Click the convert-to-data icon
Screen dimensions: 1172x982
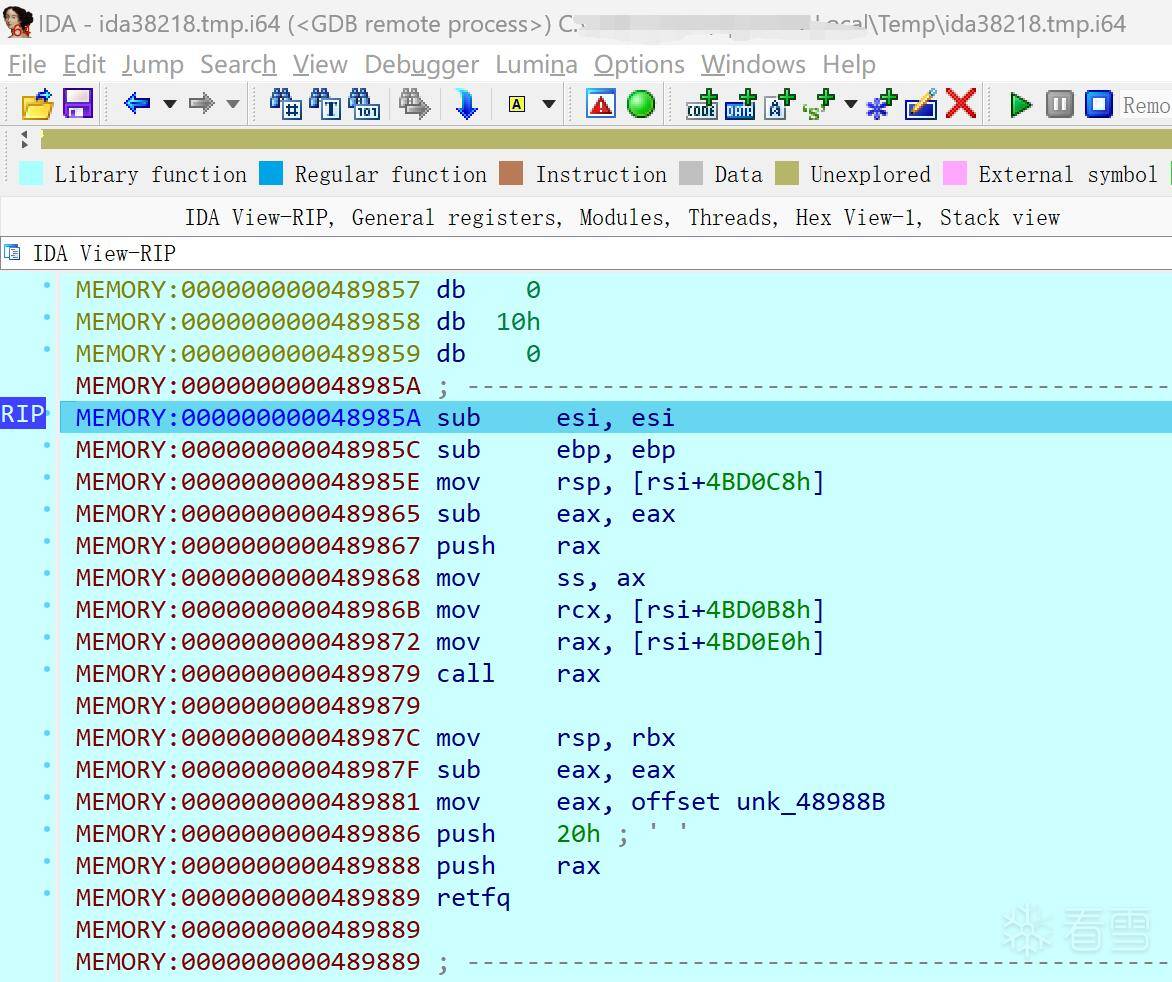tap(740, 104)
